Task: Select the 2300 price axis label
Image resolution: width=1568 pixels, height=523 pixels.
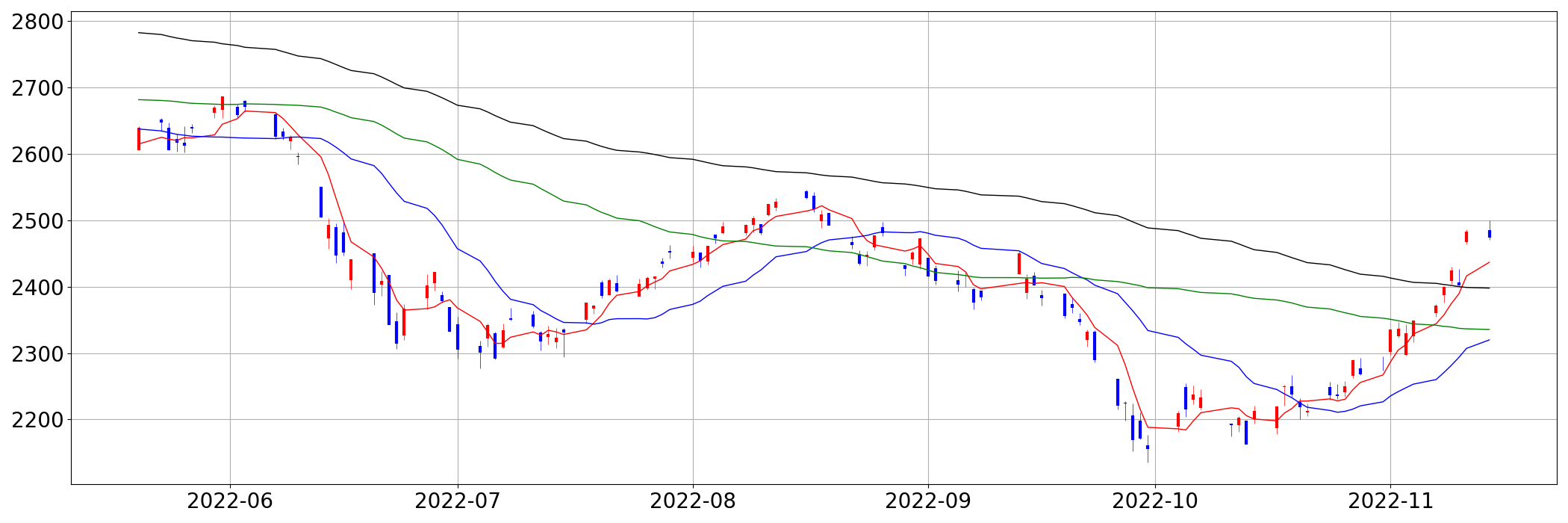Action: pos(37,354)
